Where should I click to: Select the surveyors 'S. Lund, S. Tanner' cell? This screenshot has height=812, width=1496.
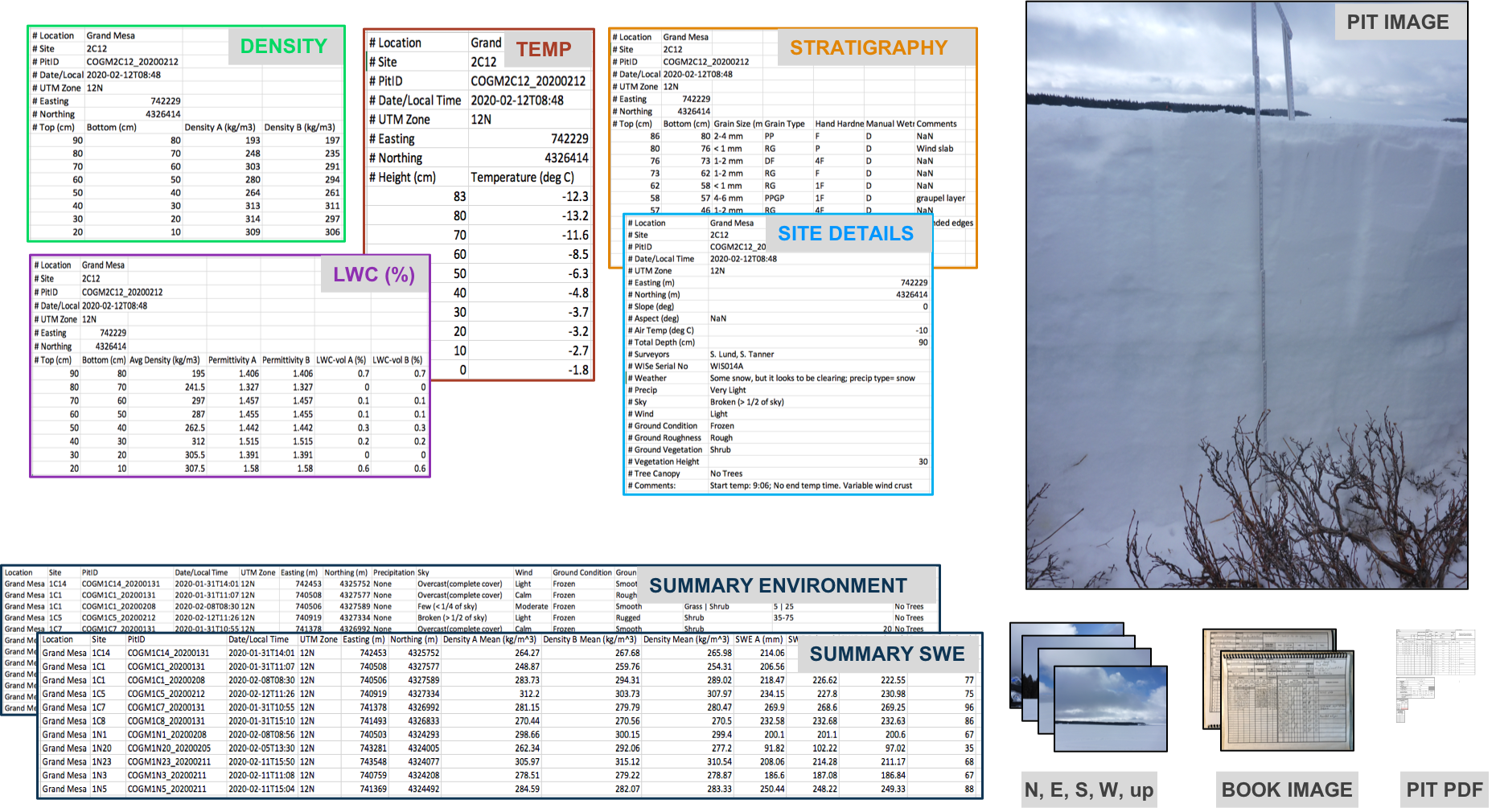pos(742,354)
